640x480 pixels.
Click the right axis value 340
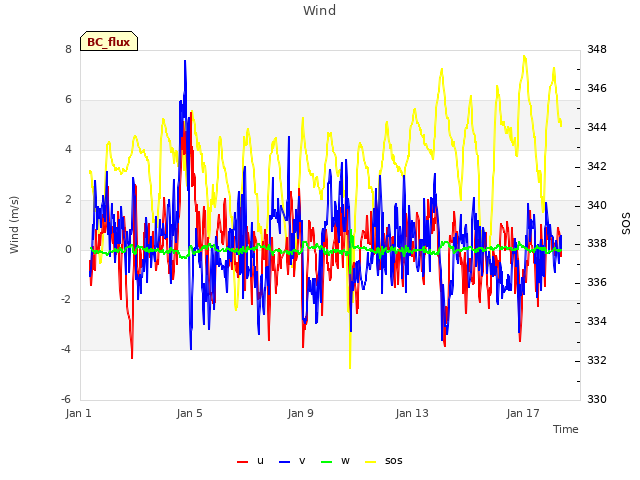(597, 205)
